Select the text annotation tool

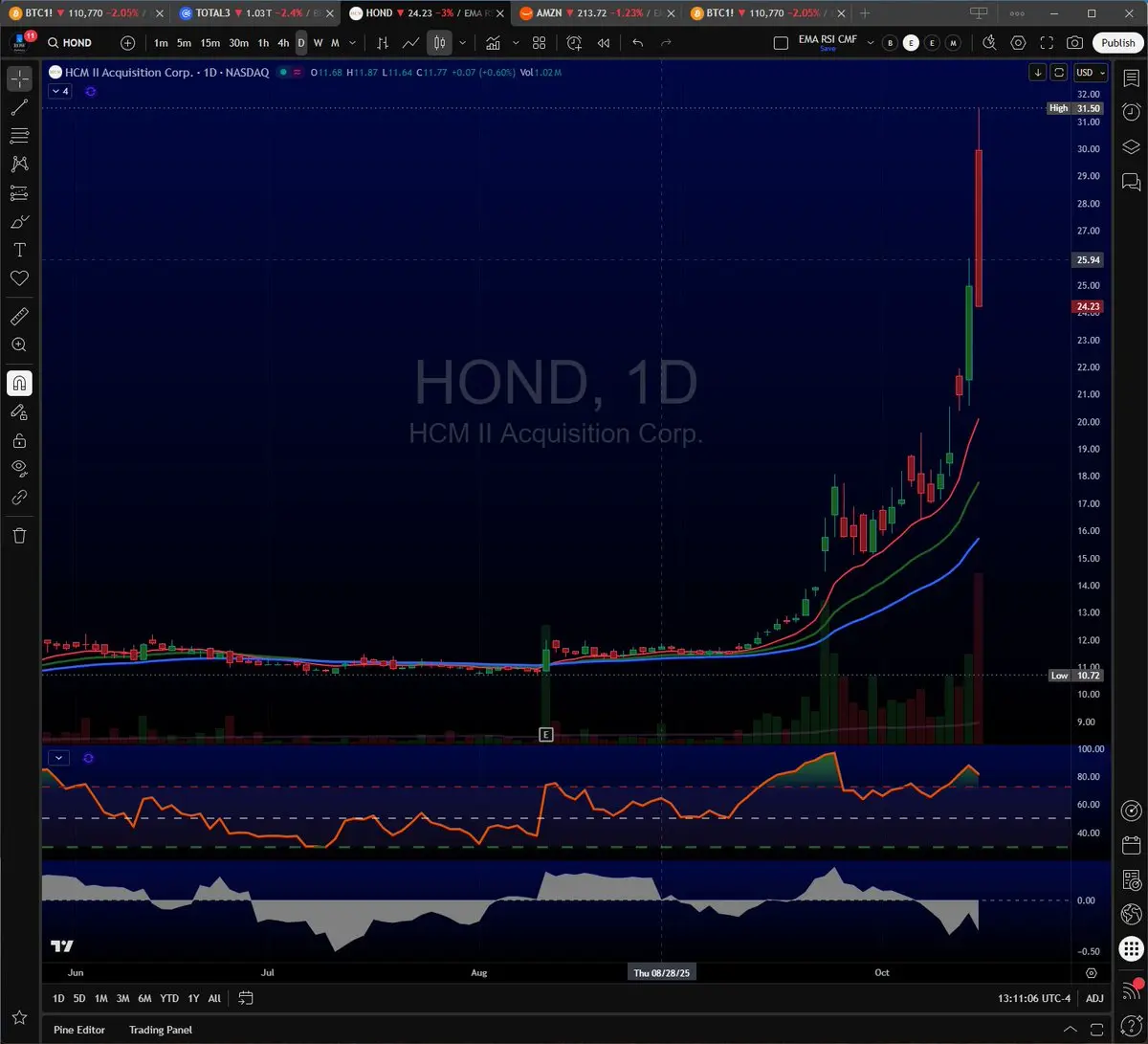(19, 250)
